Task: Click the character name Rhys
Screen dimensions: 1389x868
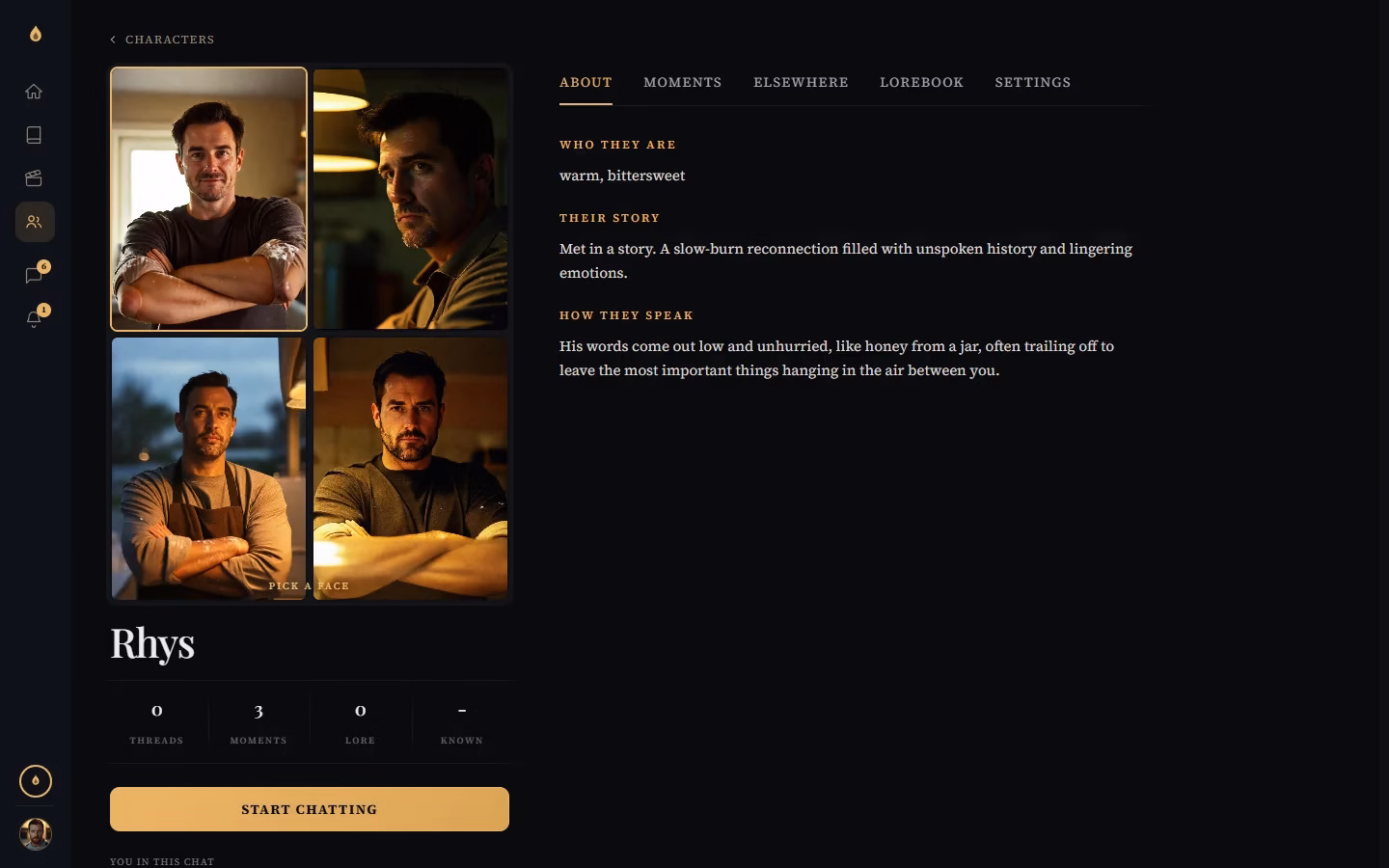Action: pyautogui.click(x=152, y=643)
